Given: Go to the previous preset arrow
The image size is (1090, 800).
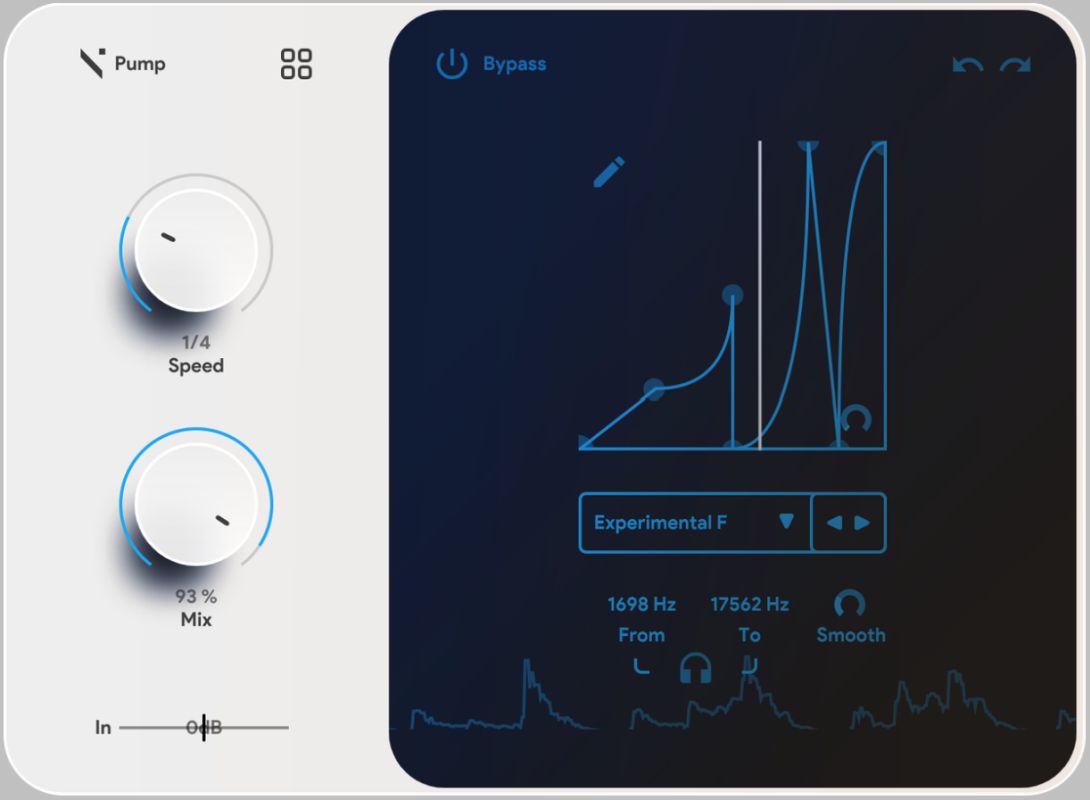Looking at the screenshot, I should [x=833, y=523].
